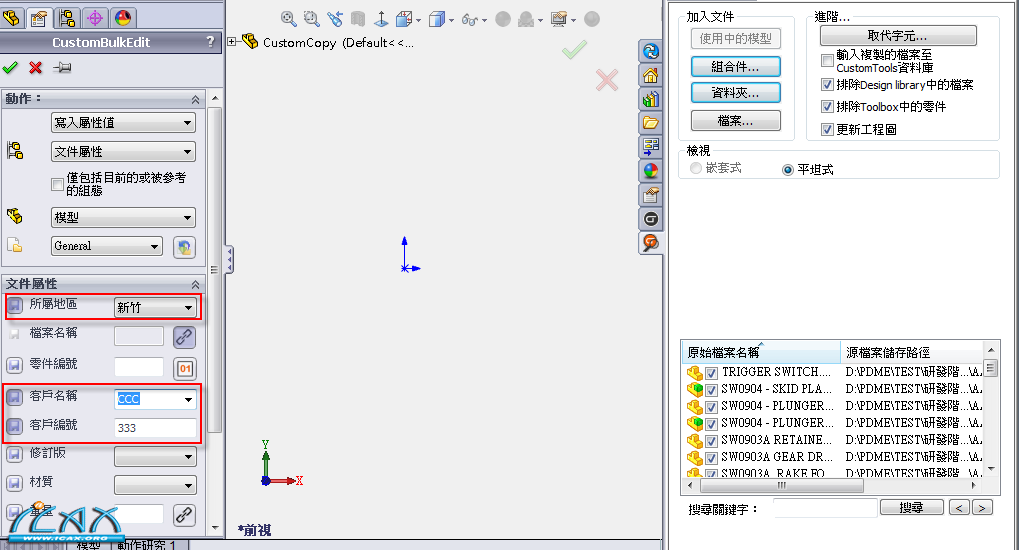Image resolution: width=1019 pixels, height=550 pixels.
Task: Pin the CustomBulkEdit panel with the pushpin
Action: 62,67
